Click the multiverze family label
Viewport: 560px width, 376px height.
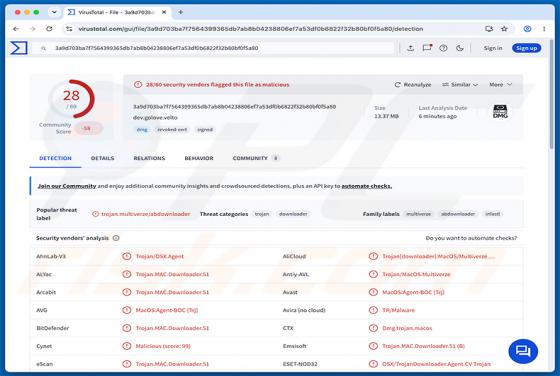click(419, 214)
